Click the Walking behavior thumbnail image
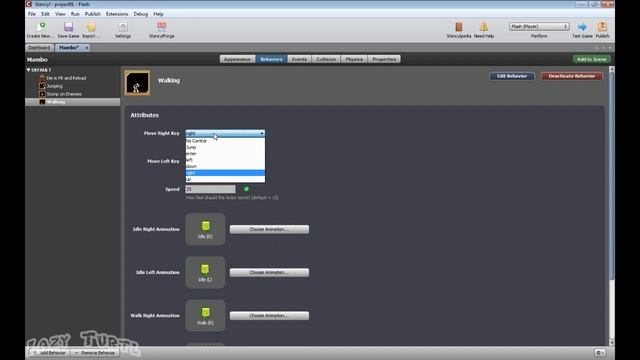 (137, 83)
